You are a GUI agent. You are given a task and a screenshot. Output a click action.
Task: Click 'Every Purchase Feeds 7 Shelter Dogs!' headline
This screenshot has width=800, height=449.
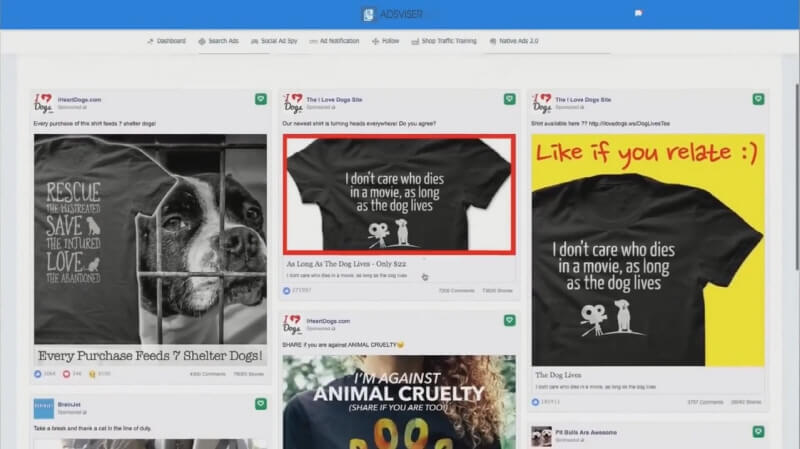click(151, 356)
